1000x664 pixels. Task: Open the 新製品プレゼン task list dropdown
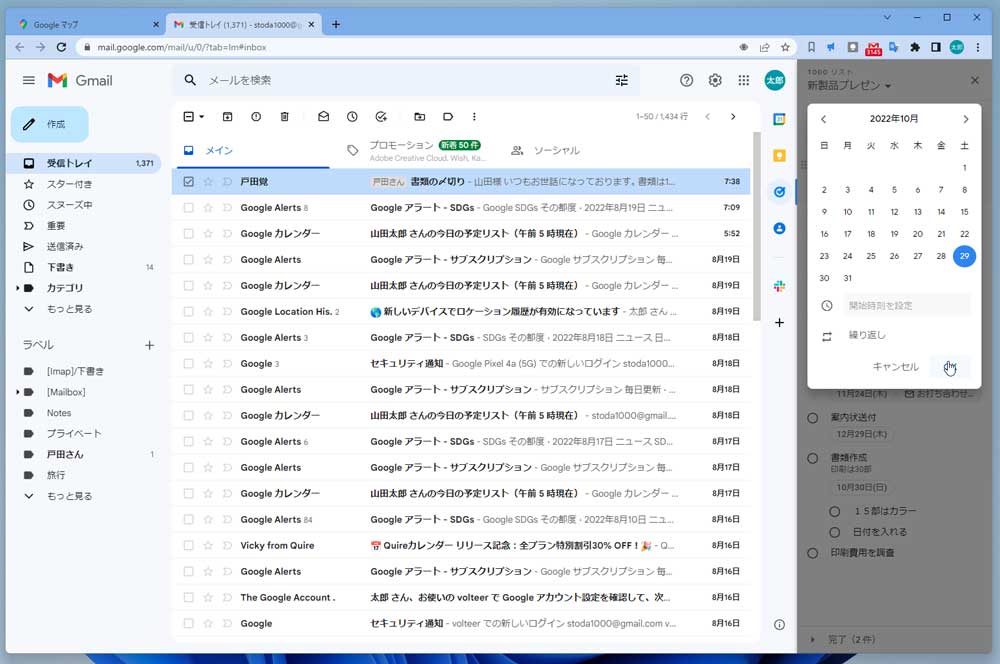849,85
